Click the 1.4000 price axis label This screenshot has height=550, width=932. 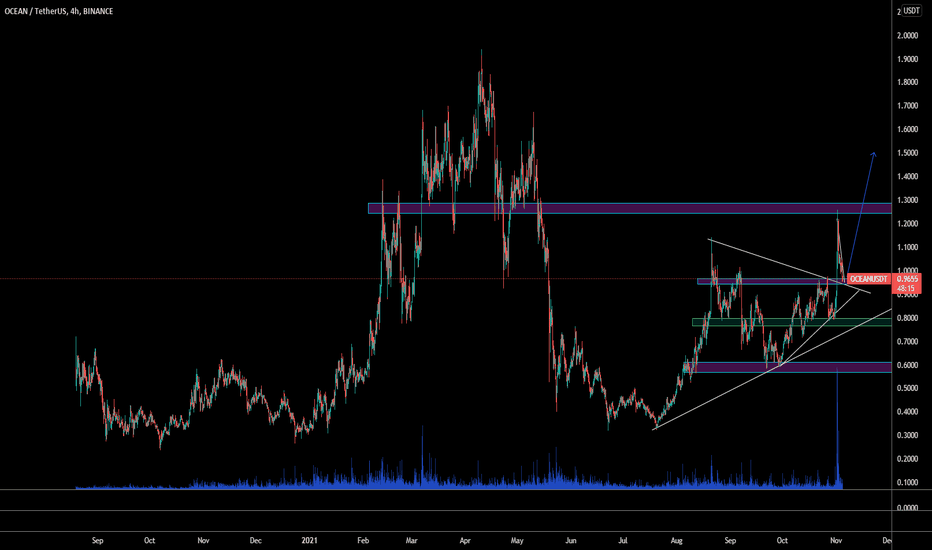907,177
